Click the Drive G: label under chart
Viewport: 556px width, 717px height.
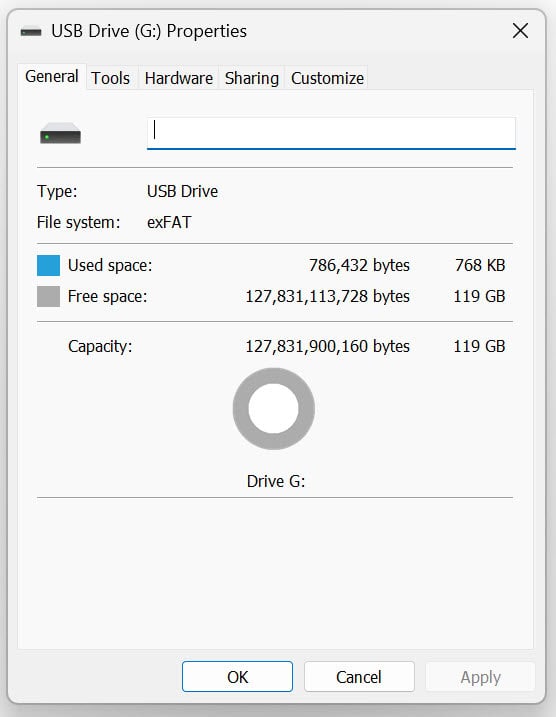click(276, 482)
